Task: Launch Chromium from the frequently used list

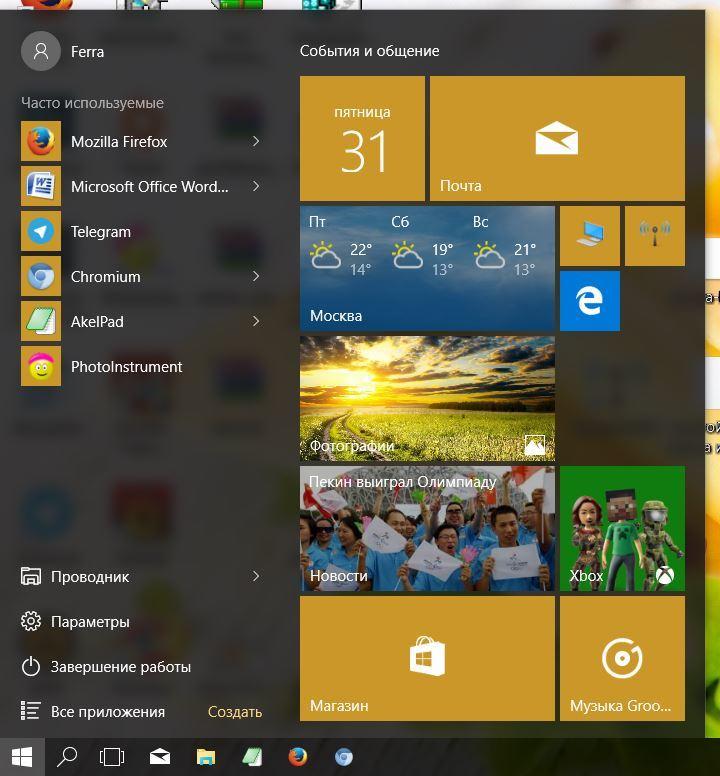Action: tap(41, 276)
